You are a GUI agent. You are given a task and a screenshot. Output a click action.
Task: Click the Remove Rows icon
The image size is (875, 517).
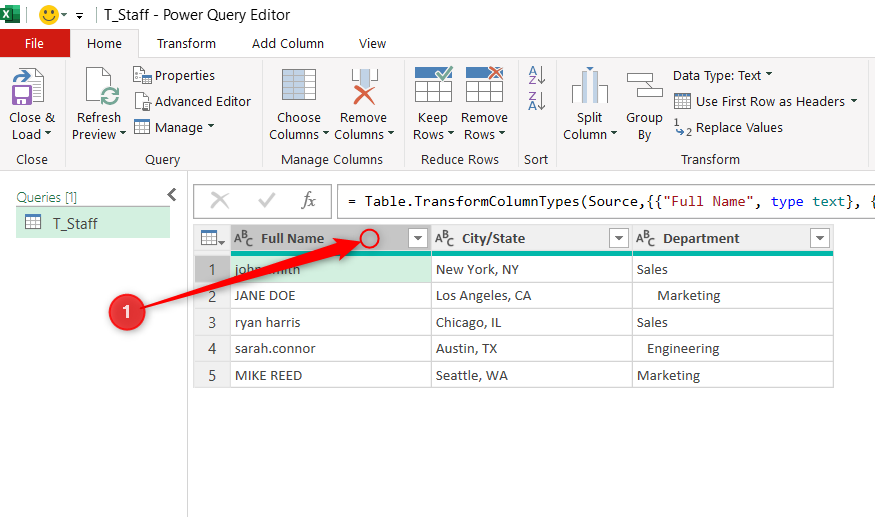point(484,84)
